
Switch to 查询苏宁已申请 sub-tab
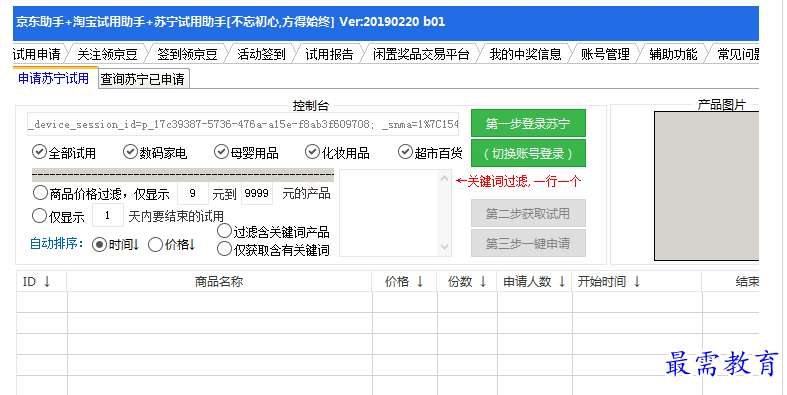pos(143,79)
